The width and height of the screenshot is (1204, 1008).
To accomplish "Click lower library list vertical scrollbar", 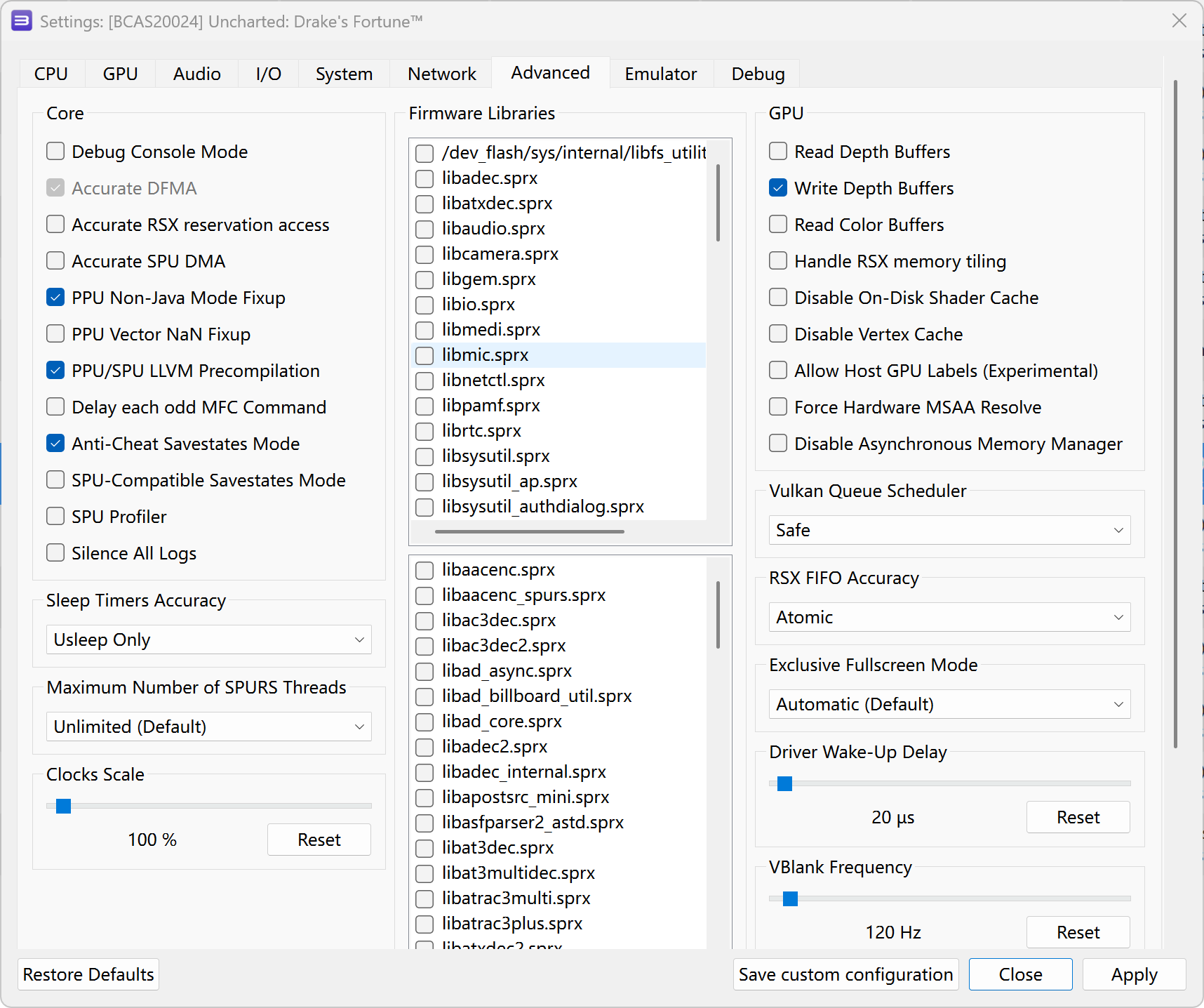I will [718, 615].
